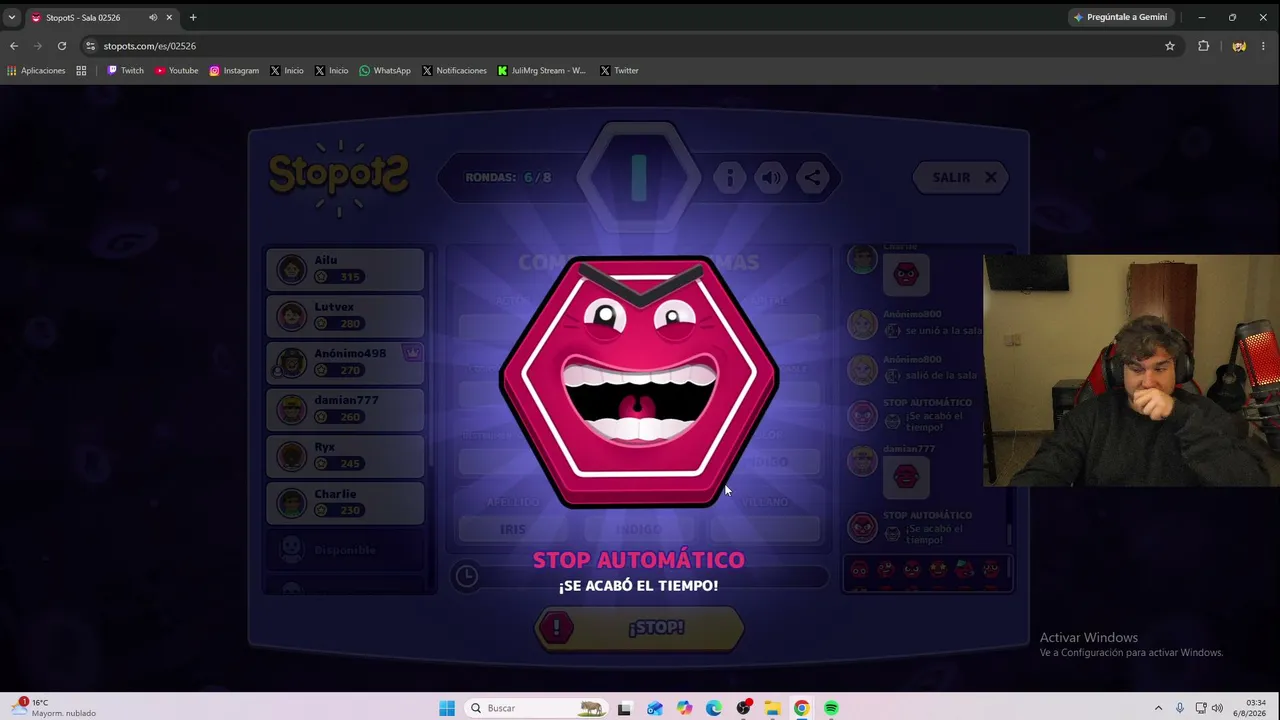Screen dimensions: 1280x720
Task: Open Microsoft Edge from the taskbar
Action: pos(713,708)
